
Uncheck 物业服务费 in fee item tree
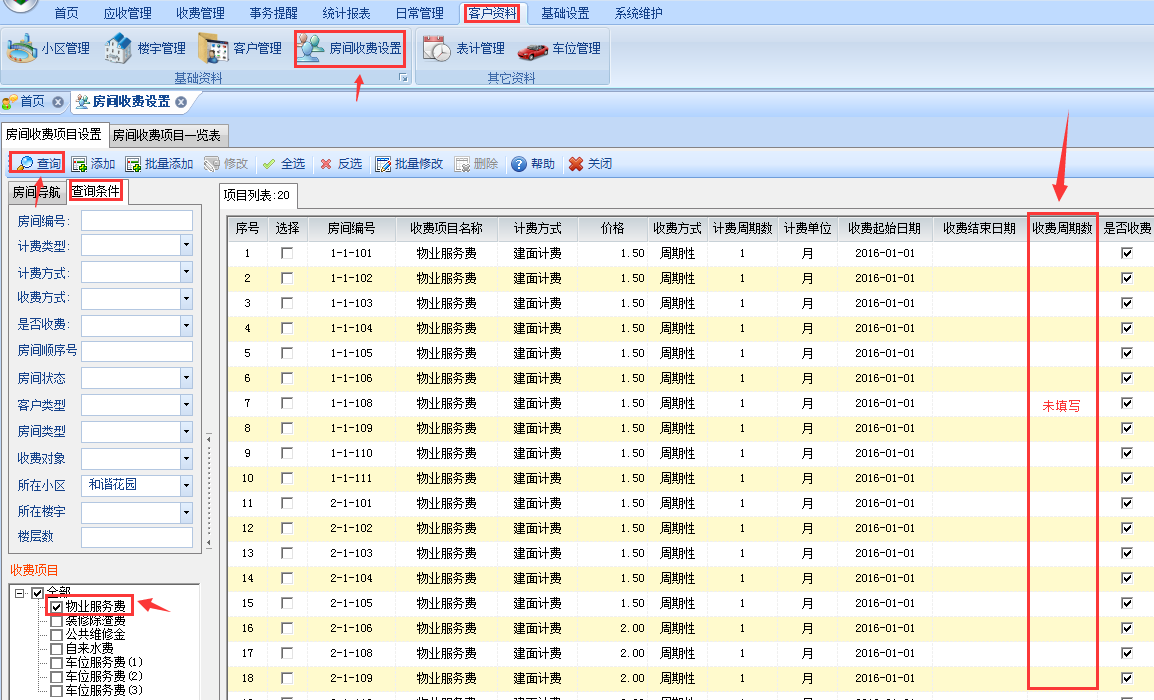(x=57, y=607)
